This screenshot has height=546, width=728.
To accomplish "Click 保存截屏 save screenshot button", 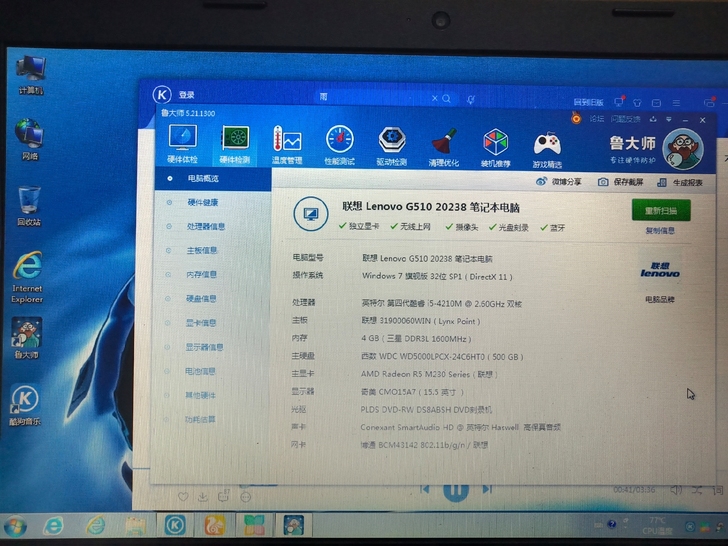I will point(621,182).
